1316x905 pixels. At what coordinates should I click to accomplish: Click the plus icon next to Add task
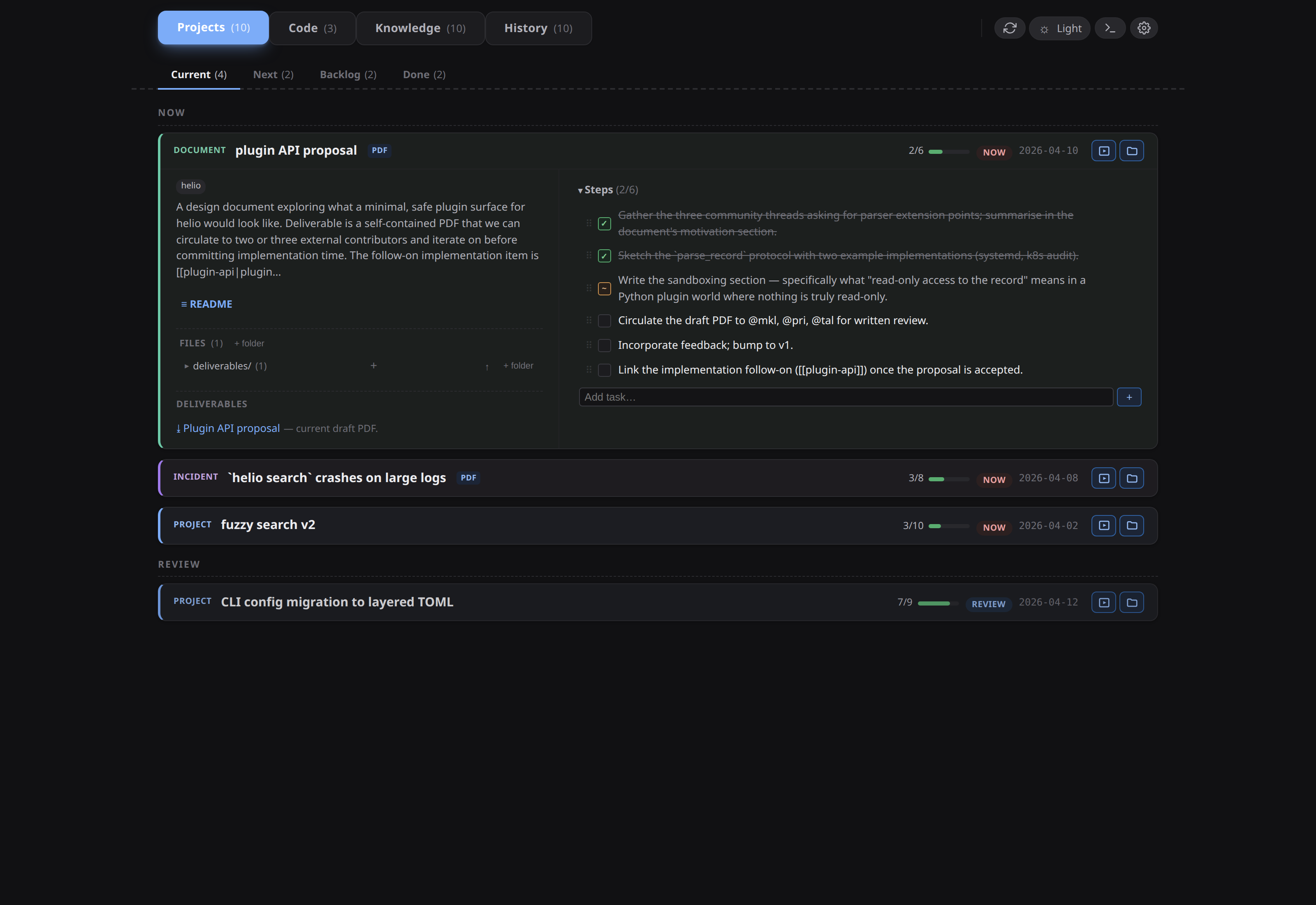pos(1128,397)
